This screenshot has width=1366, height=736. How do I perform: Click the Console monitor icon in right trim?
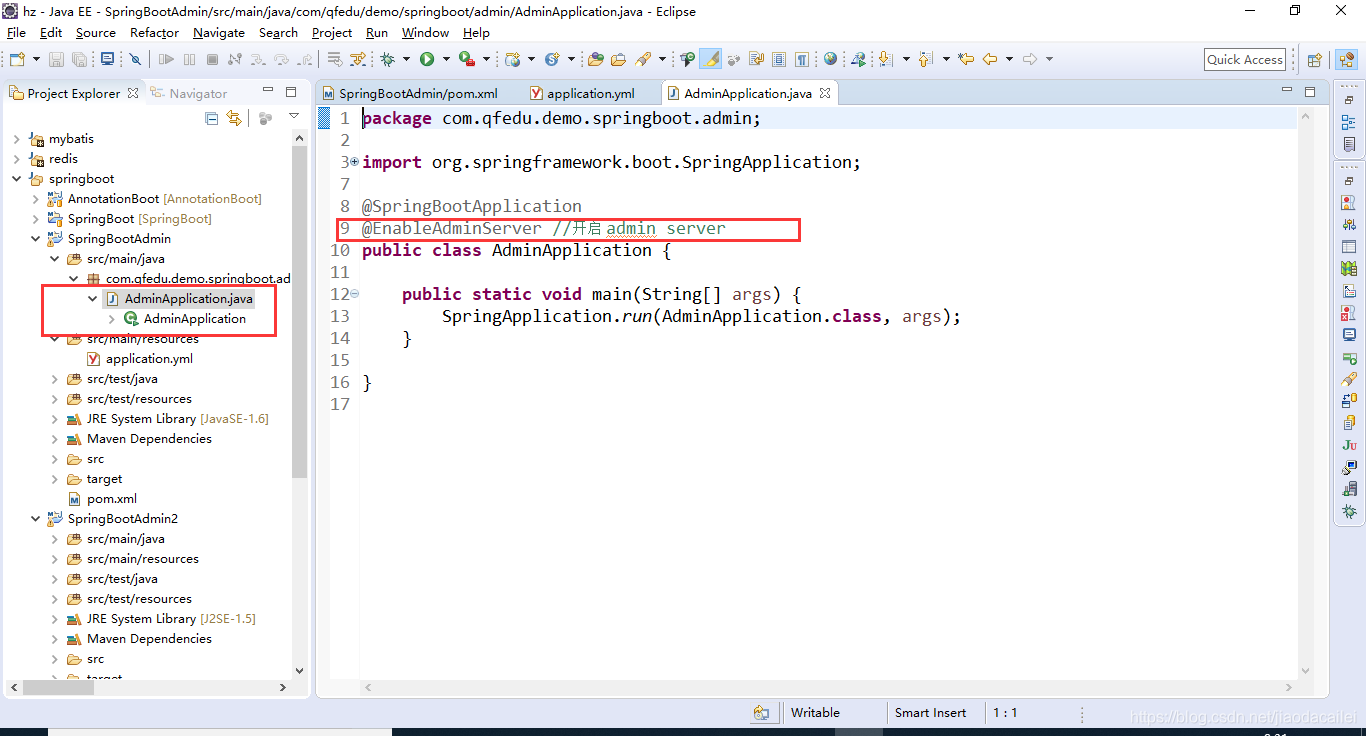[1349, 334]
